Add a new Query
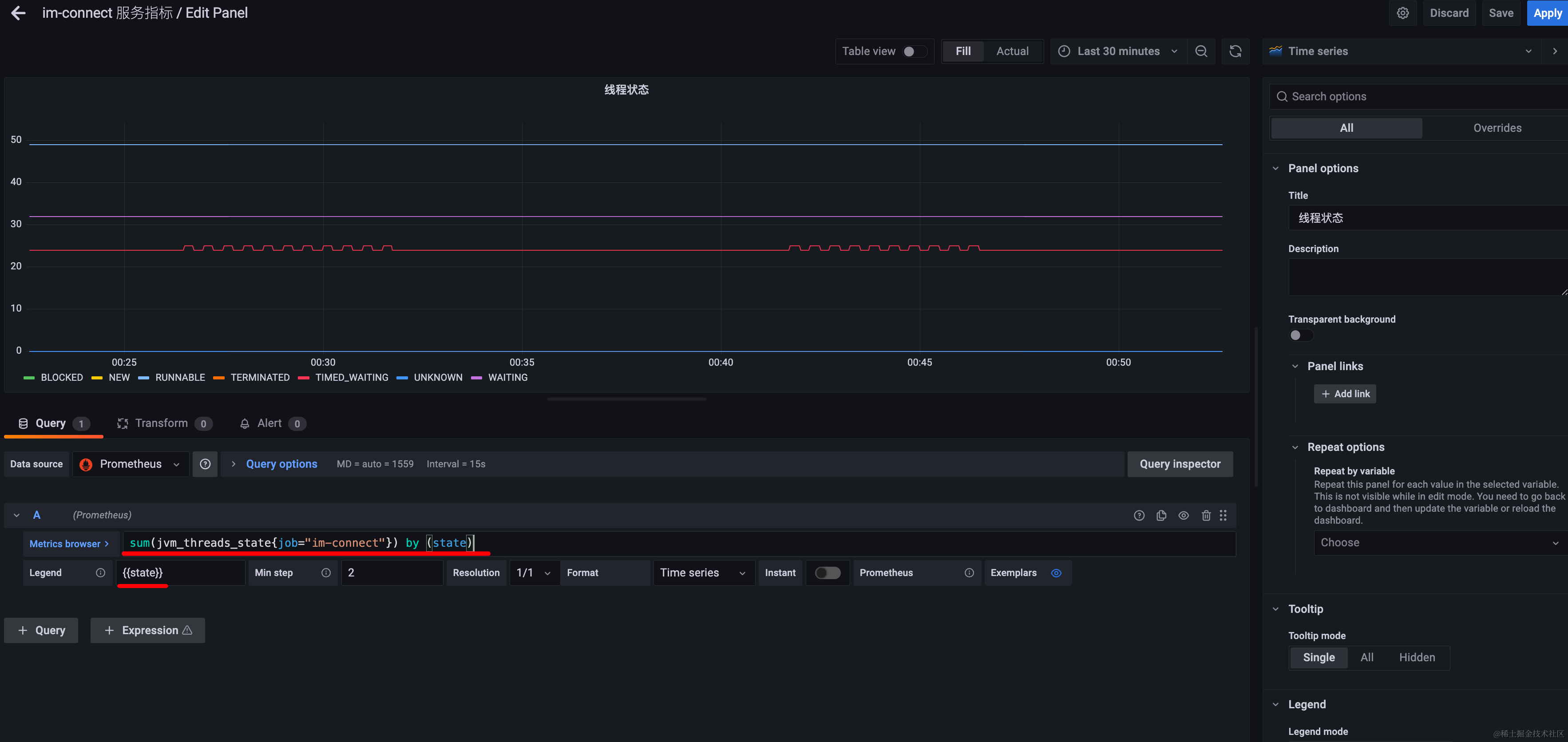The height and width of the screenshot is (742, 1568). (x=41, y=631)
